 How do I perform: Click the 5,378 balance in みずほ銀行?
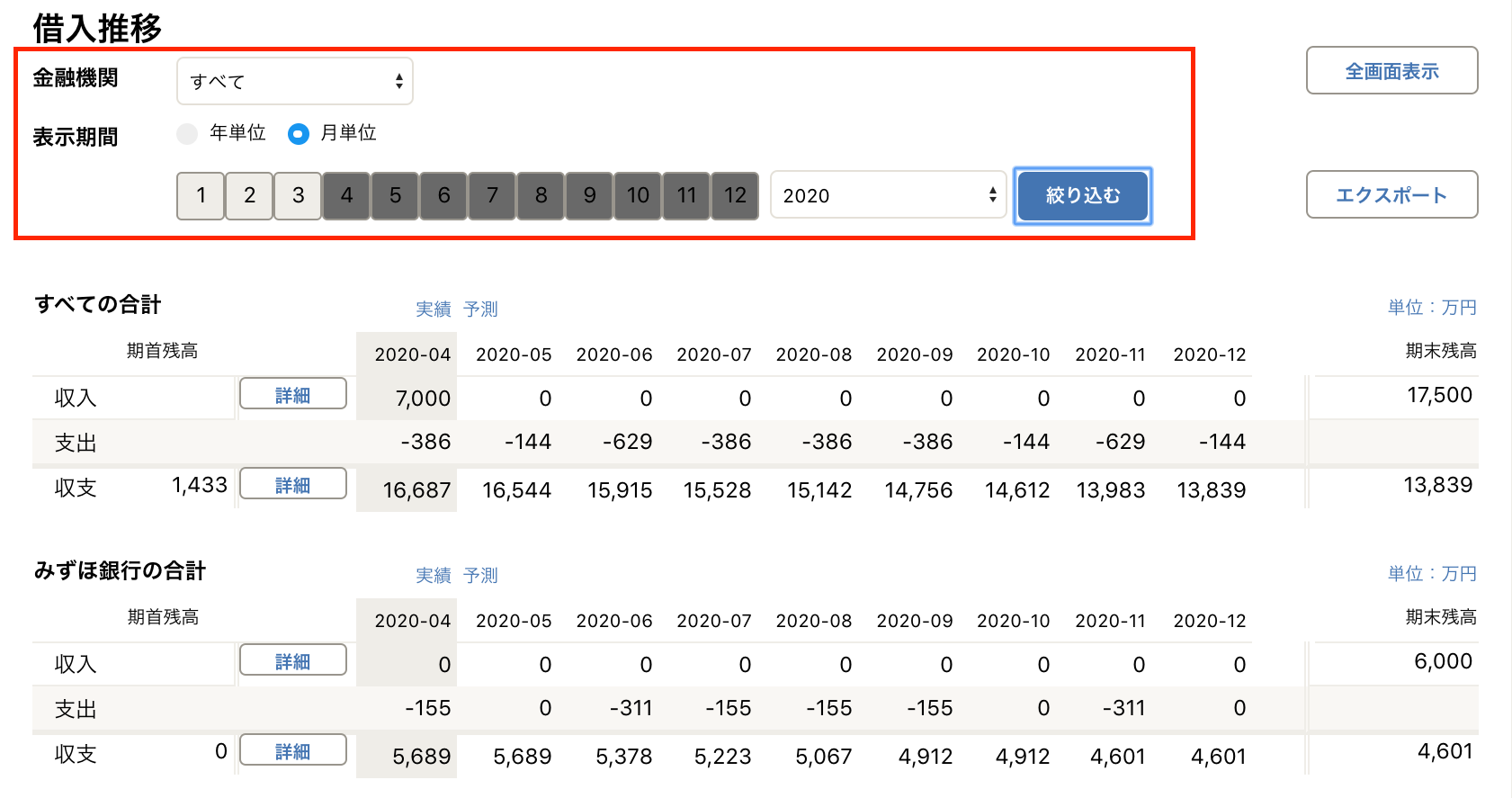tap(623, 757)
